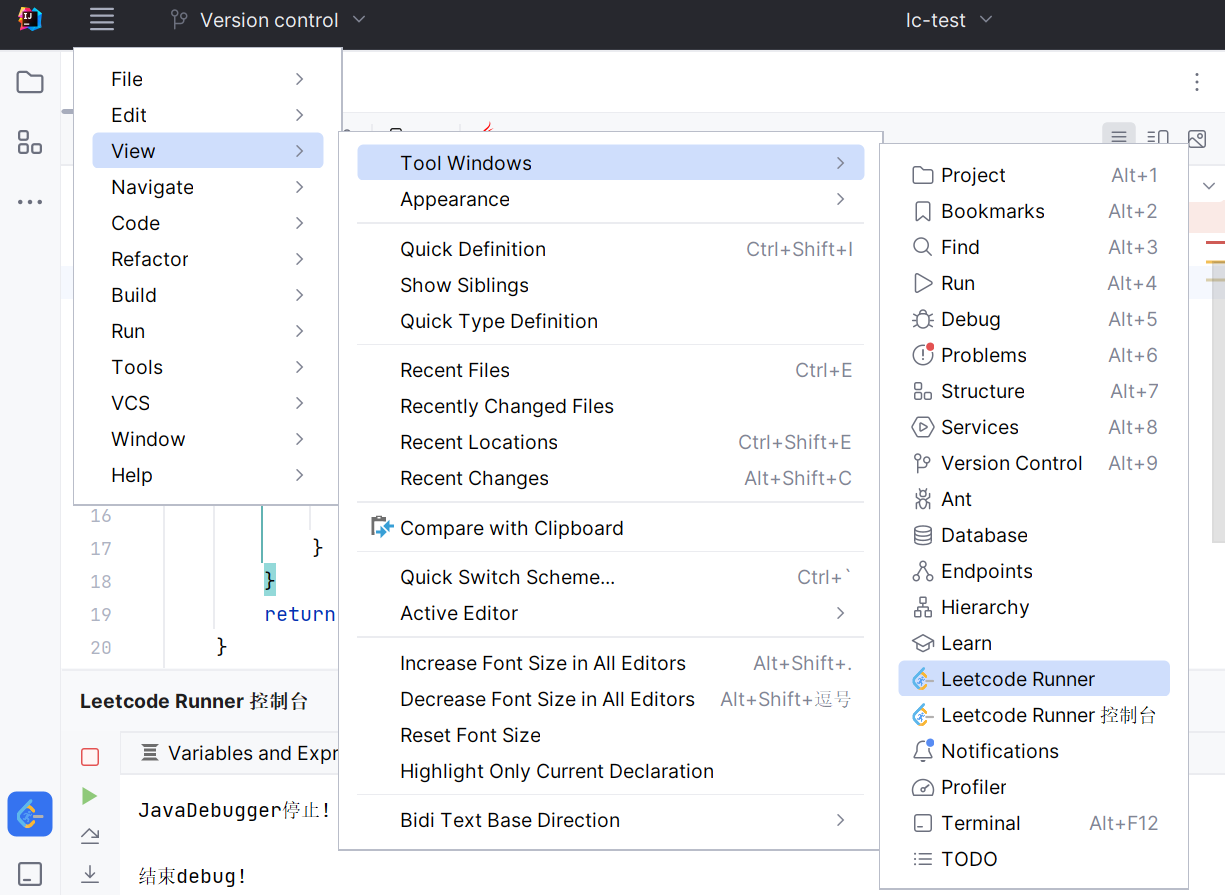Click the blue Leetcode icon in left sidebar
This screenshot has width=1225, height=895.
pos(30,814)
